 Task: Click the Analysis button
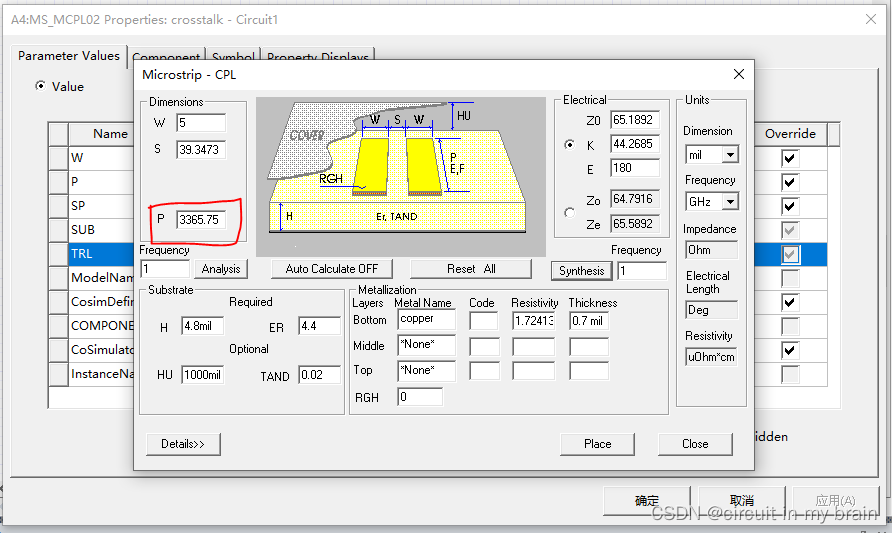[221, 269]
